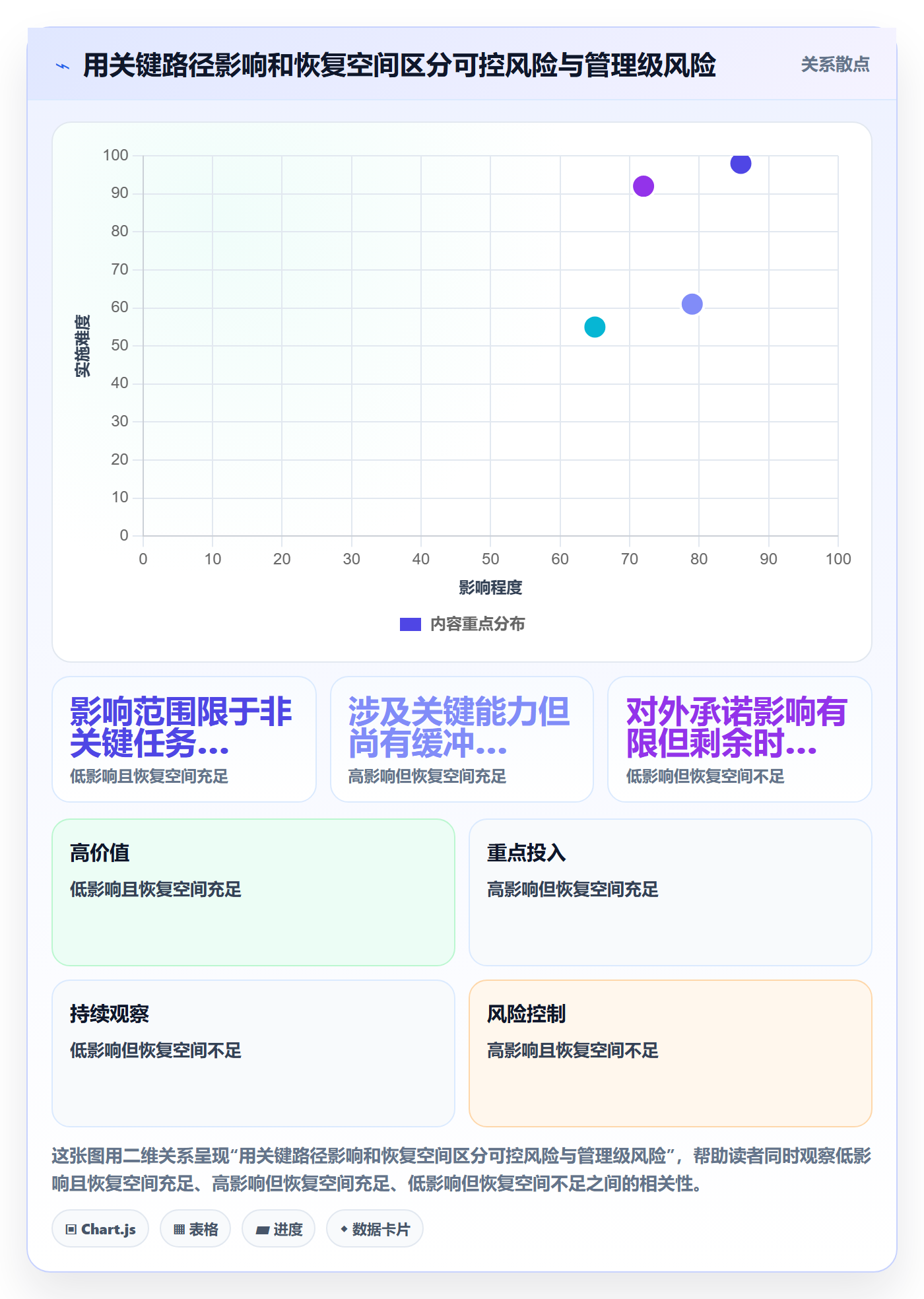Viewport: 924px width, 1299px height.
Task: Click the 关系散点 label in header
Action: (x=835, y=65)
